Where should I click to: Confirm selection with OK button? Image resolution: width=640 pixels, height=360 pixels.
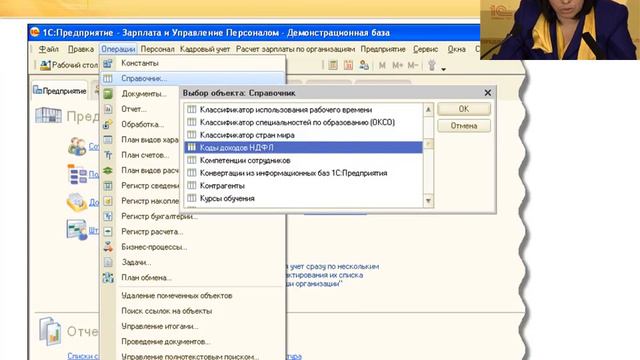coord(464,109)
